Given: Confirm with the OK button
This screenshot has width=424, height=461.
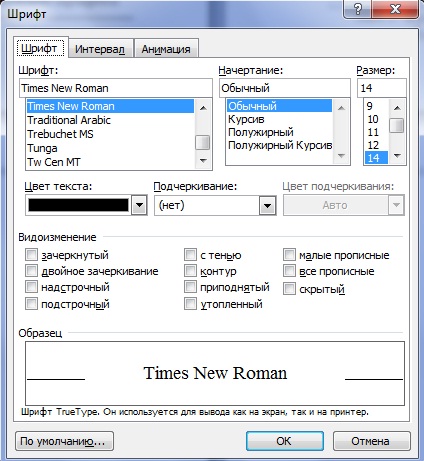Looking at the screenshot, I should coord(285,441).
